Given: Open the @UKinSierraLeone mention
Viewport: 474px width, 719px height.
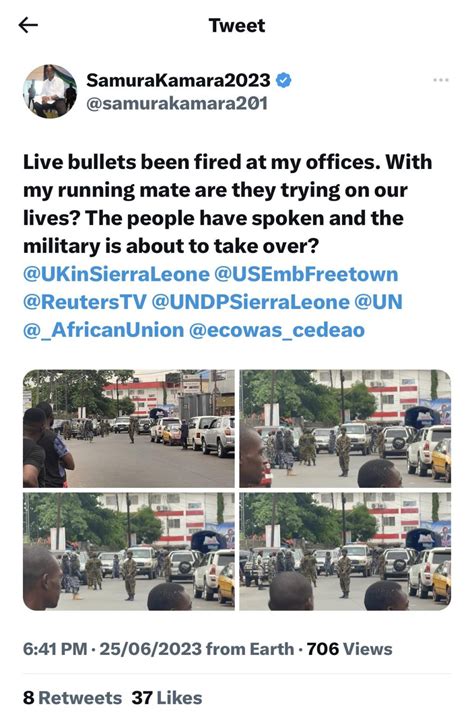Looking at the screenshot, I should (116, 274).
